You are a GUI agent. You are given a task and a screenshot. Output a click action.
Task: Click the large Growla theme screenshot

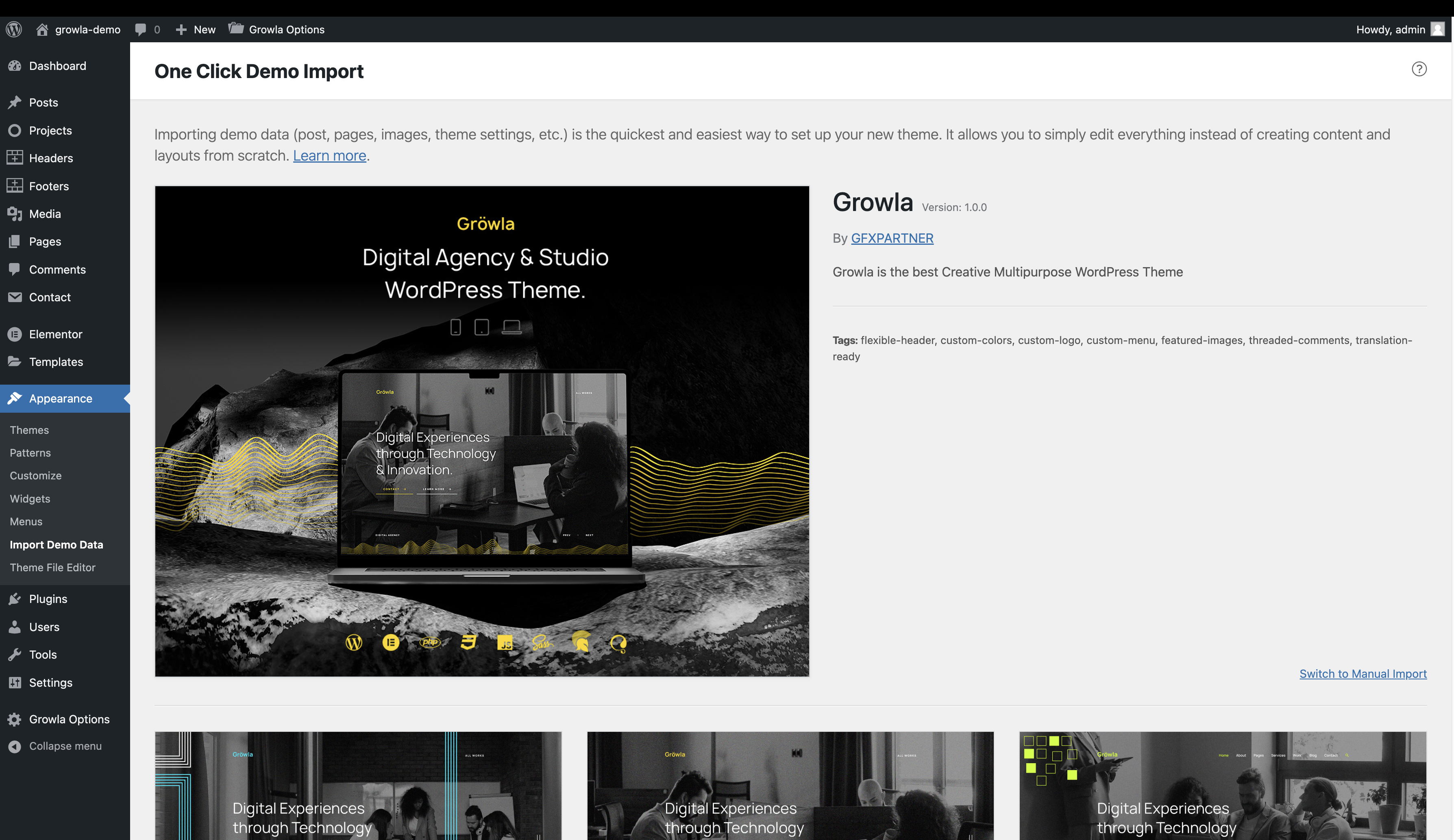pyautogui.click(x=482, y=431)
